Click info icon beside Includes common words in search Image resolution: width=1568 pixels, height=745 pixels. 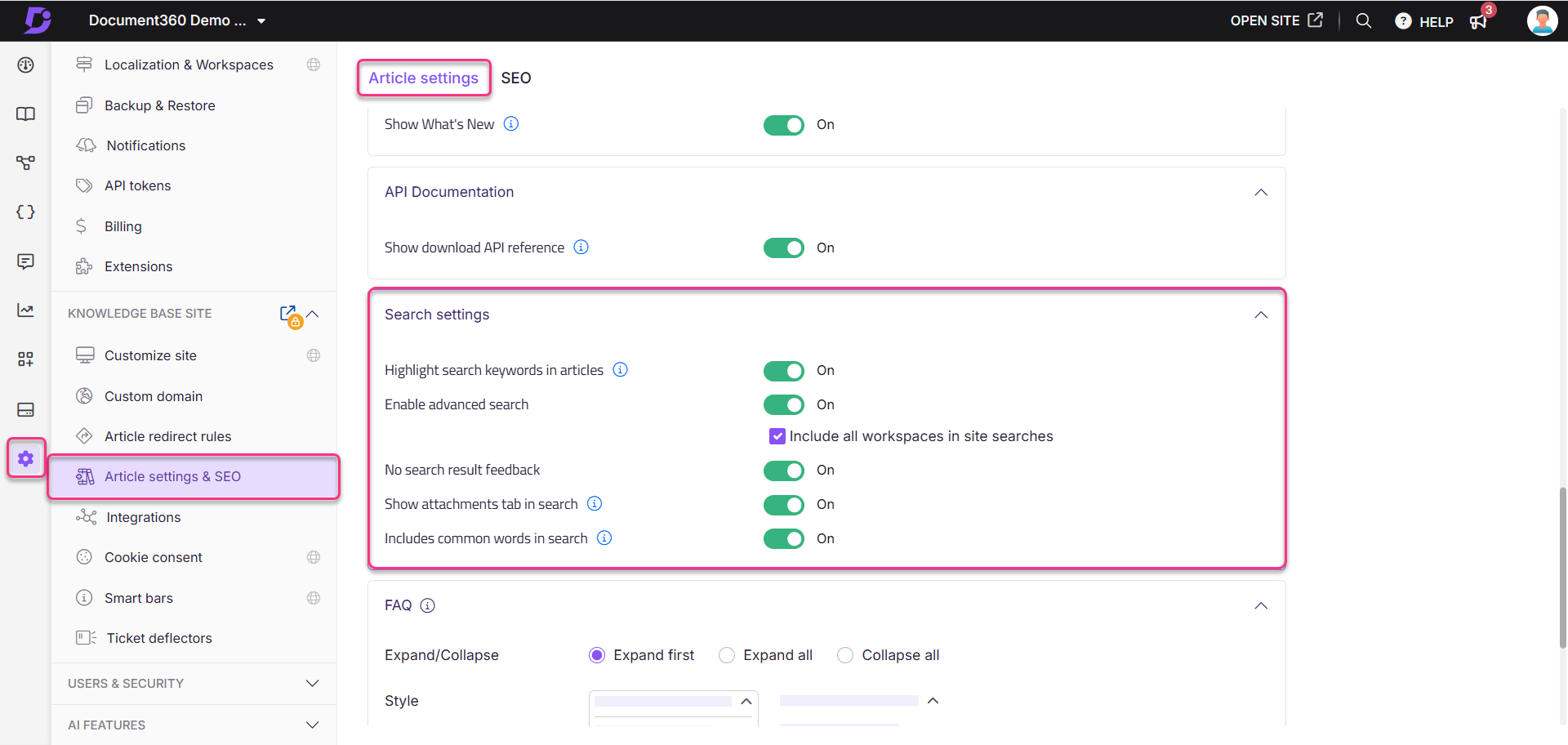point(604,538)
